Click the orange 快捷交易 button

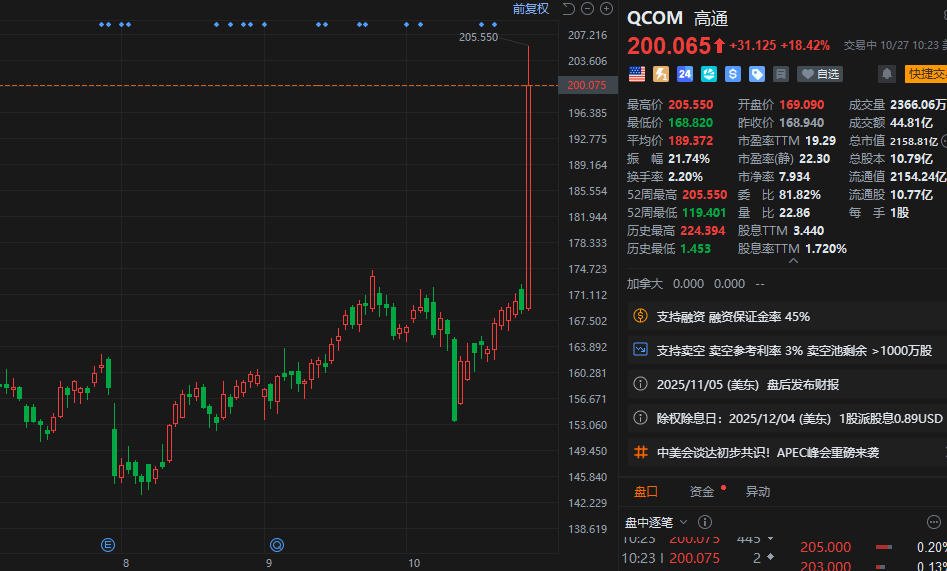pos(925,74)
